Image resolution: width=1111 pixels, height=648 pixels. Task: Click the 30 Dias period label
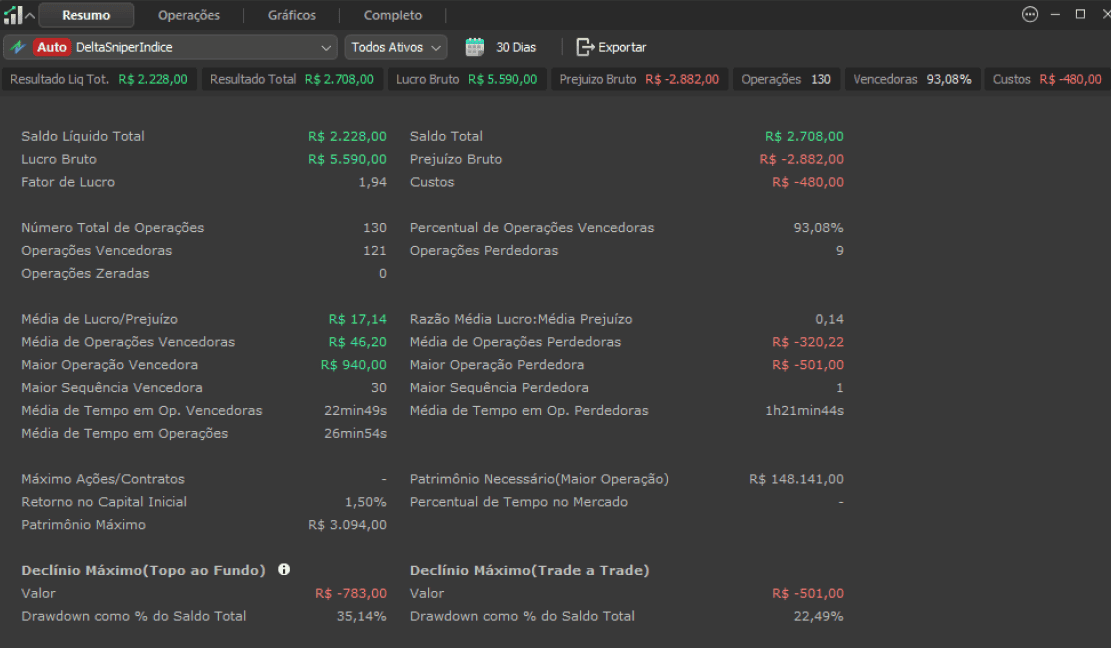(x=516, y=47)
